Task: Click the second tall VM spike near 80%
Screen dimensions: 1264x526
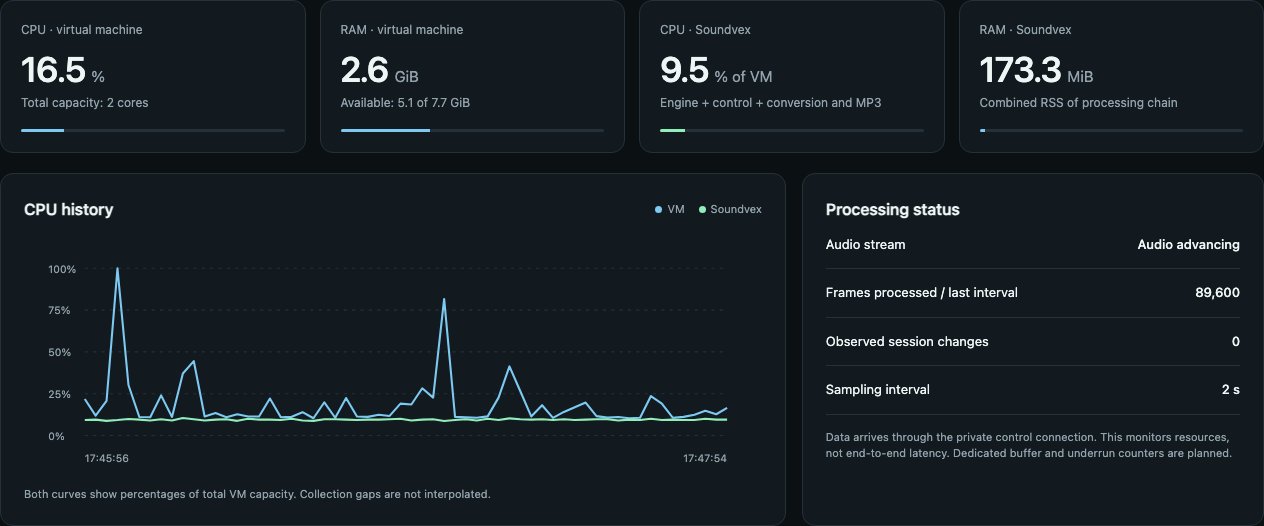Action: click(x=444, y=299)
